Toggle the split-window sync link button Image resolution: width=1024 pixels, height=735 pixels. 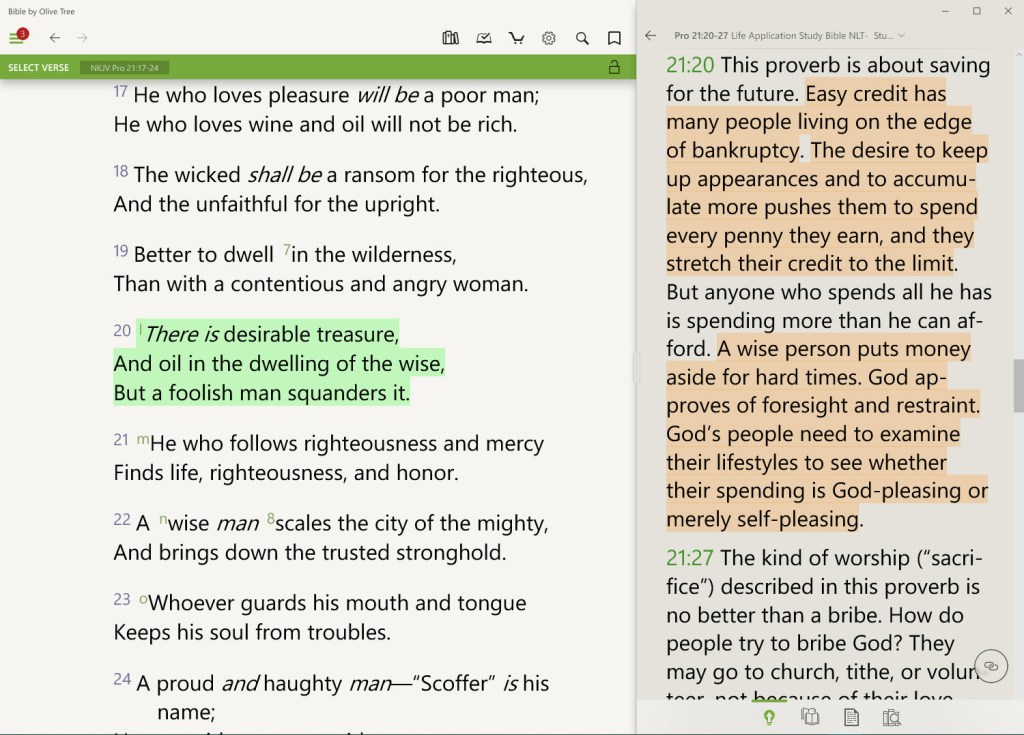click(990, 665)
